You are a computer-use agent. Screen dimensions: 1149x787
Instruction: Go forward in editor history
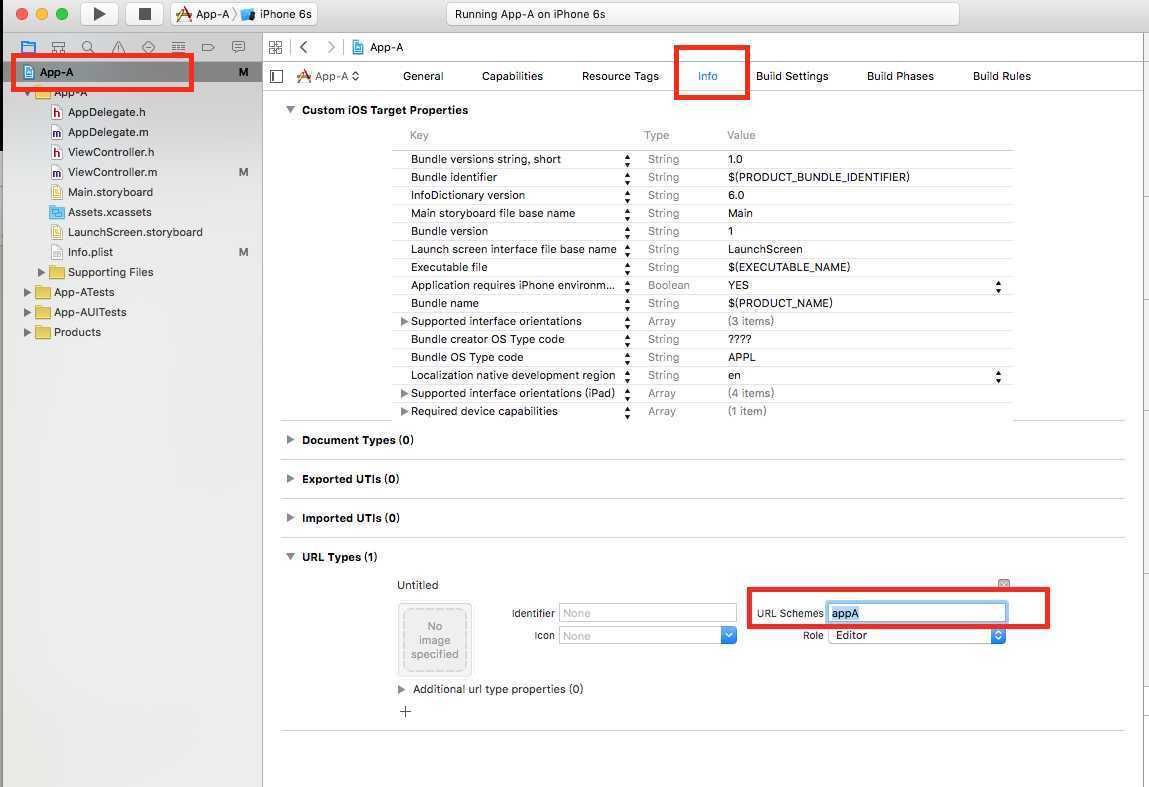pyautogui.click(x=330, y=47)
